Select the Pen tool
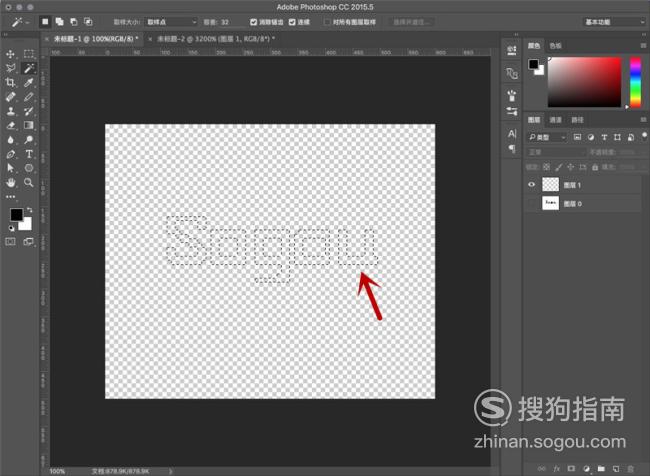650x476 pixels. [x=10, y=154]
